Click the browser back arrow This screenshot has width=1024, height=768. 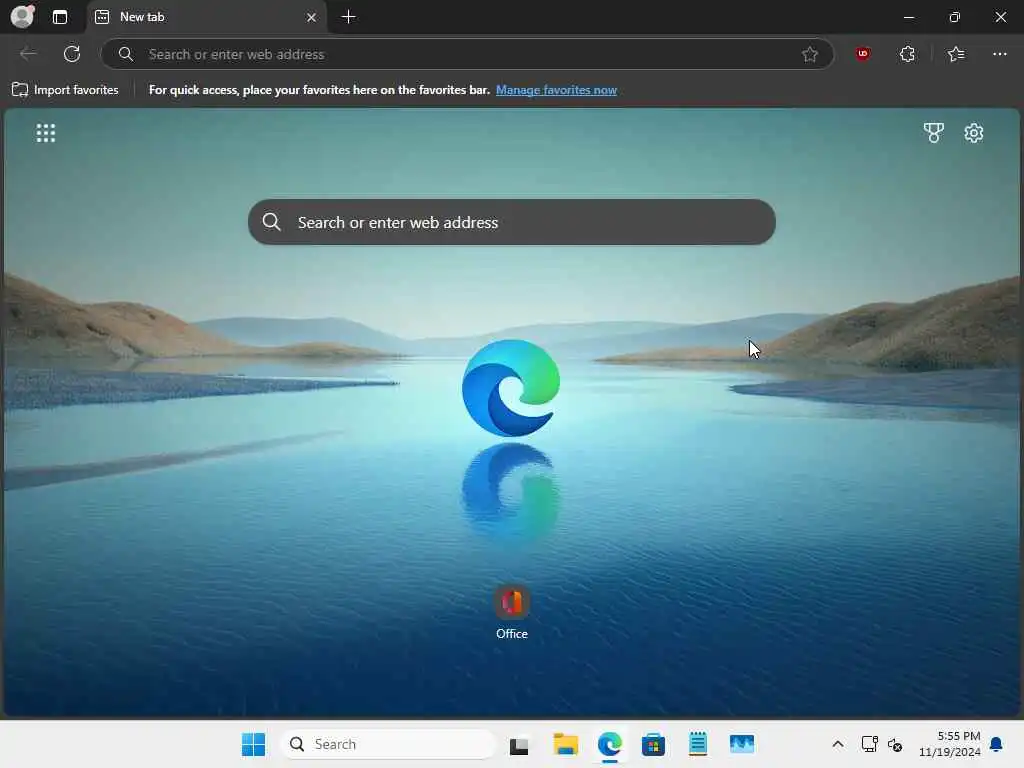click(x=28, y=54)
